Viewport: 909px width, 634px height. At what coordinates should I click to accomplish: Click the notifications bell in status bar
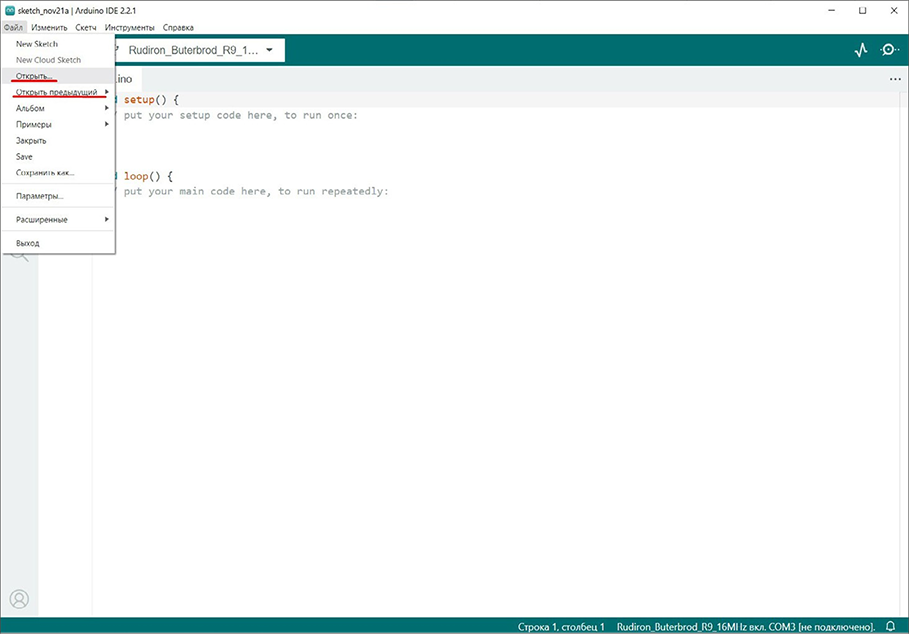coord(890,626)
